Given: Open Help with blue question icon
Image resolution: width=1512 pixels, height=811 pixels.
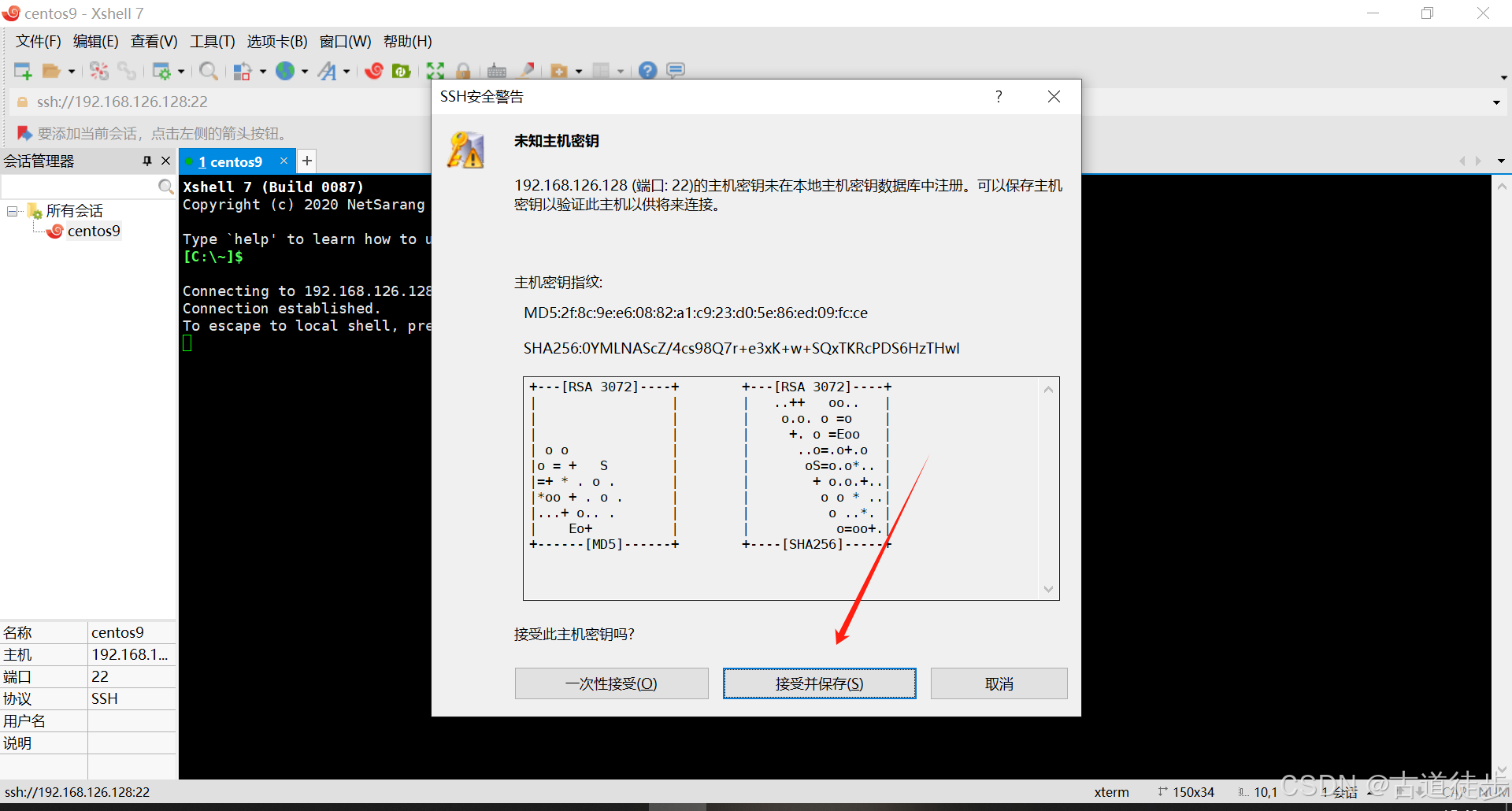Looking at the screenshot, I should pos(647,71).
